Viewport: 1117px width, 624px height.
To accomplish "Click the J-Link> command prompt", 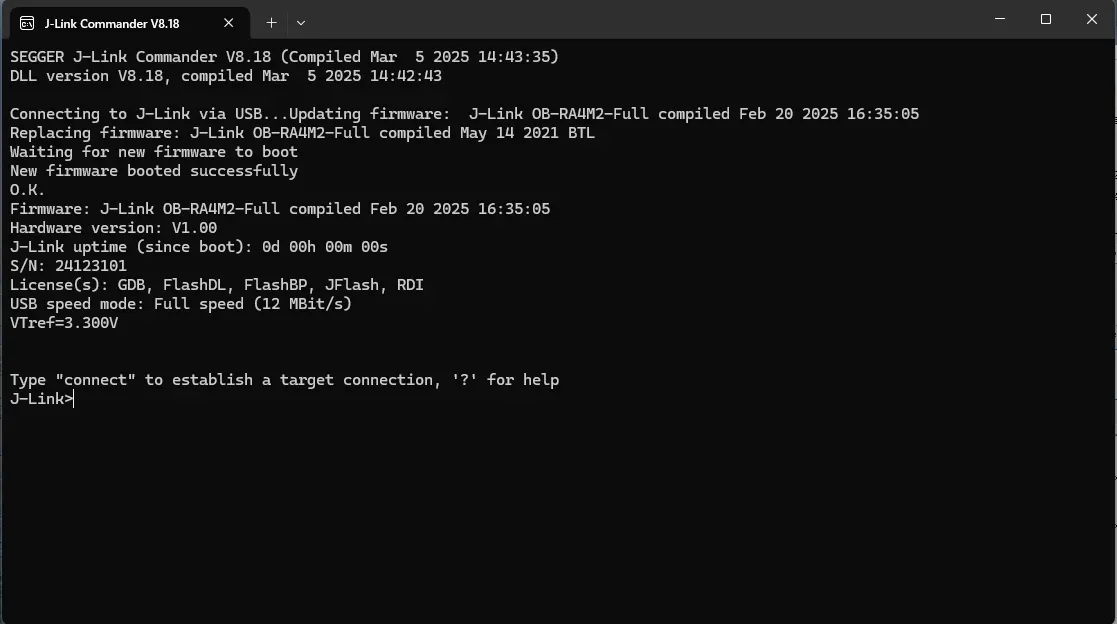I will pyautogui.click(x=42, y=399).
